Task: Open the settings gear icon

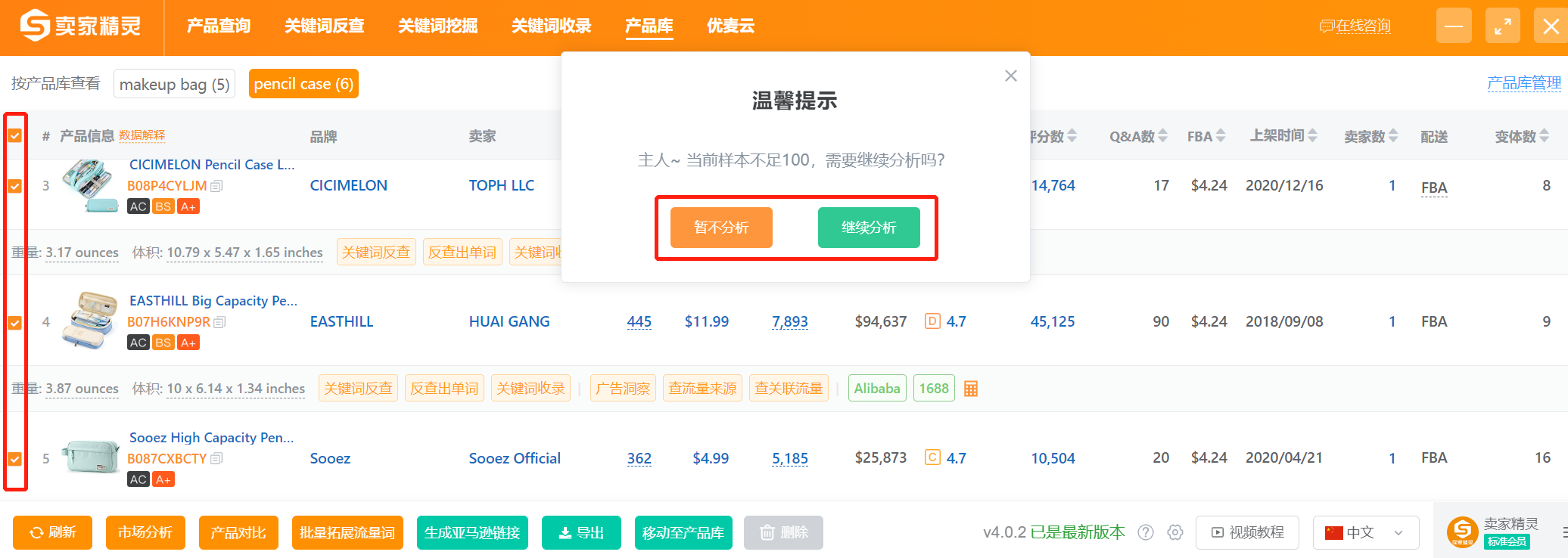Action: (x=1174, y=532)
